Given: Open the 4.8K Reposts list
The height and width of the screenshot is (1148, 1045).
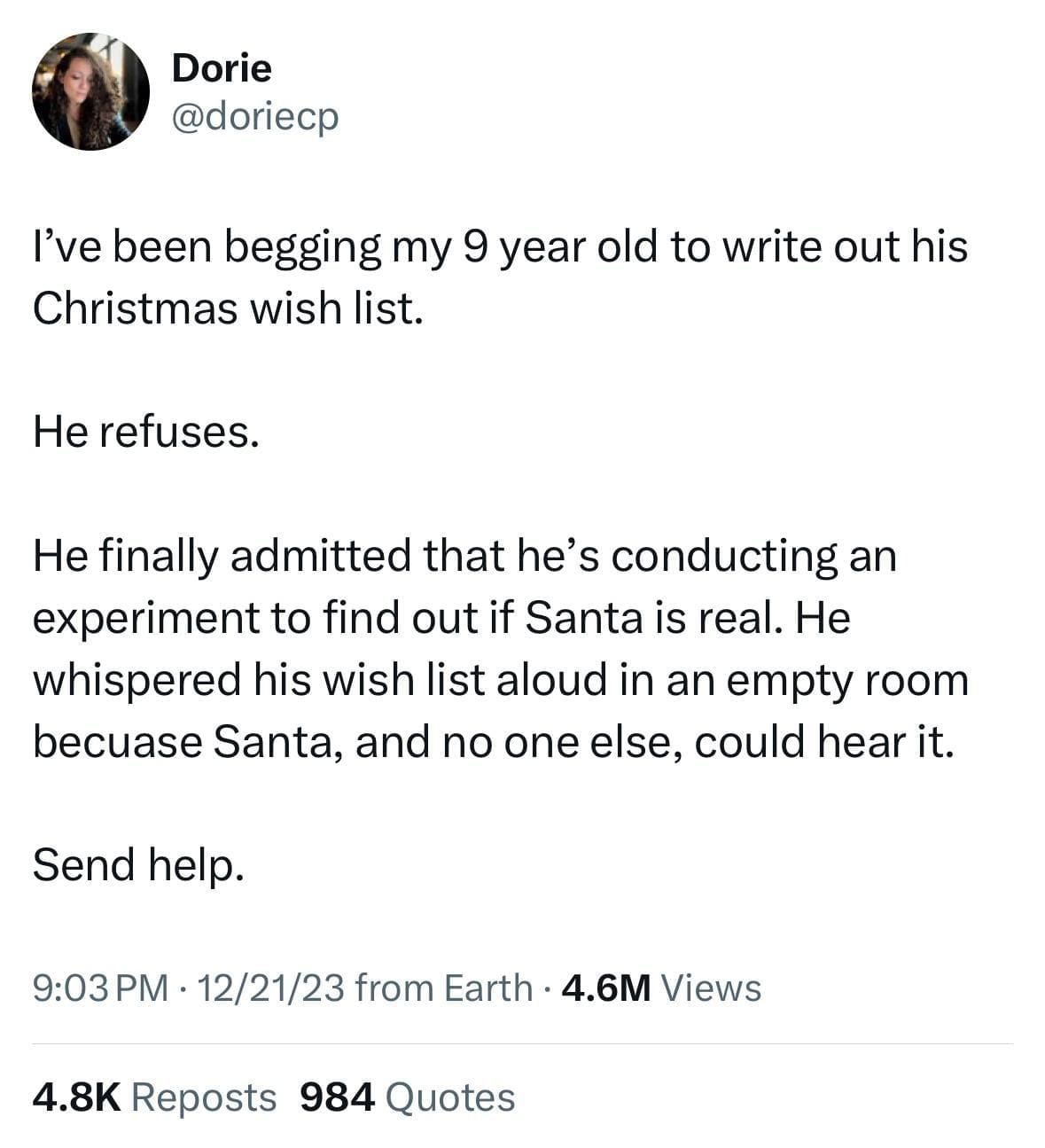Looking at the screenshot, I should [x=154, y=1097].
